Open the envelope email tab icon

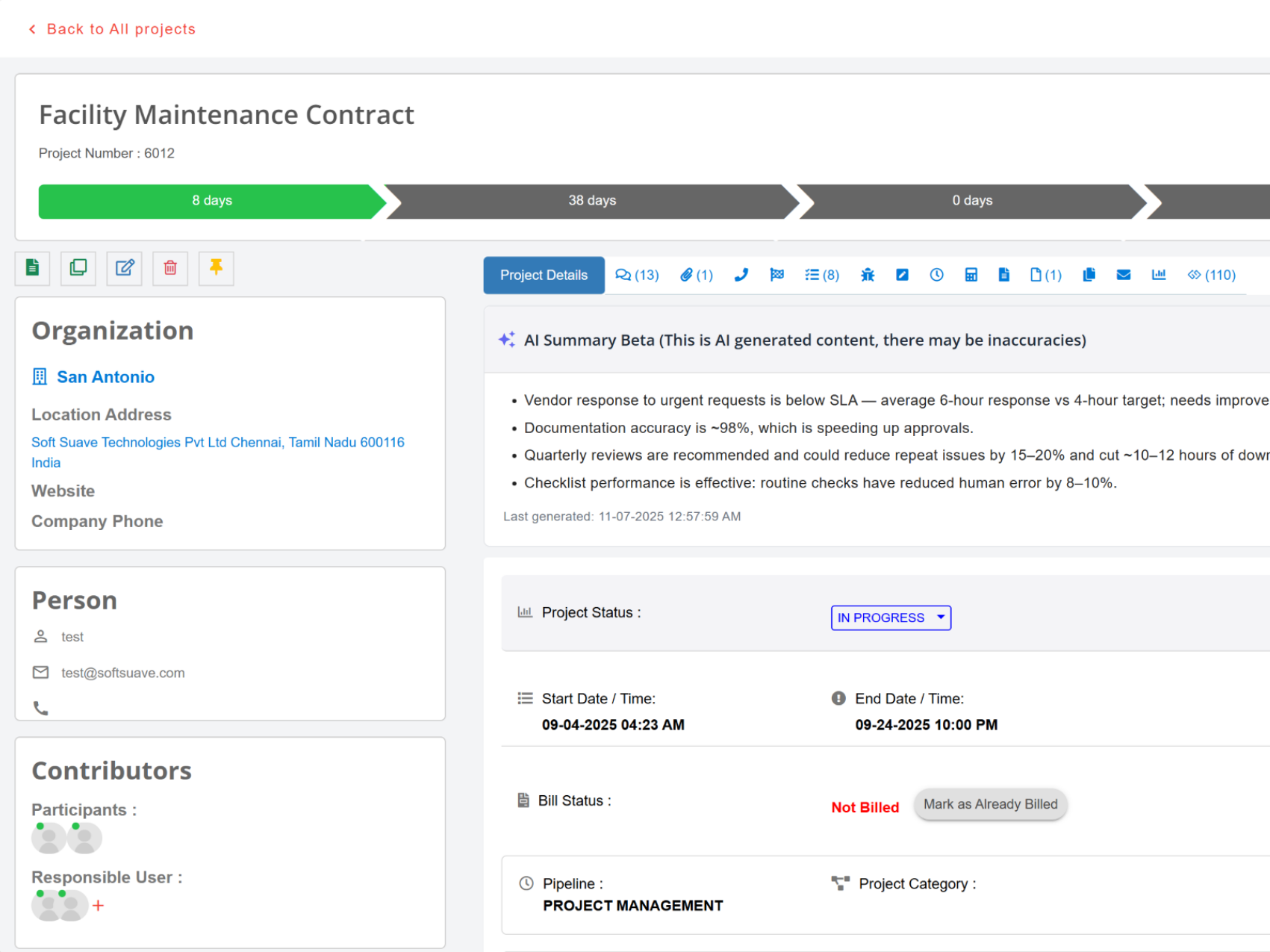click(x=1123, y=276)
